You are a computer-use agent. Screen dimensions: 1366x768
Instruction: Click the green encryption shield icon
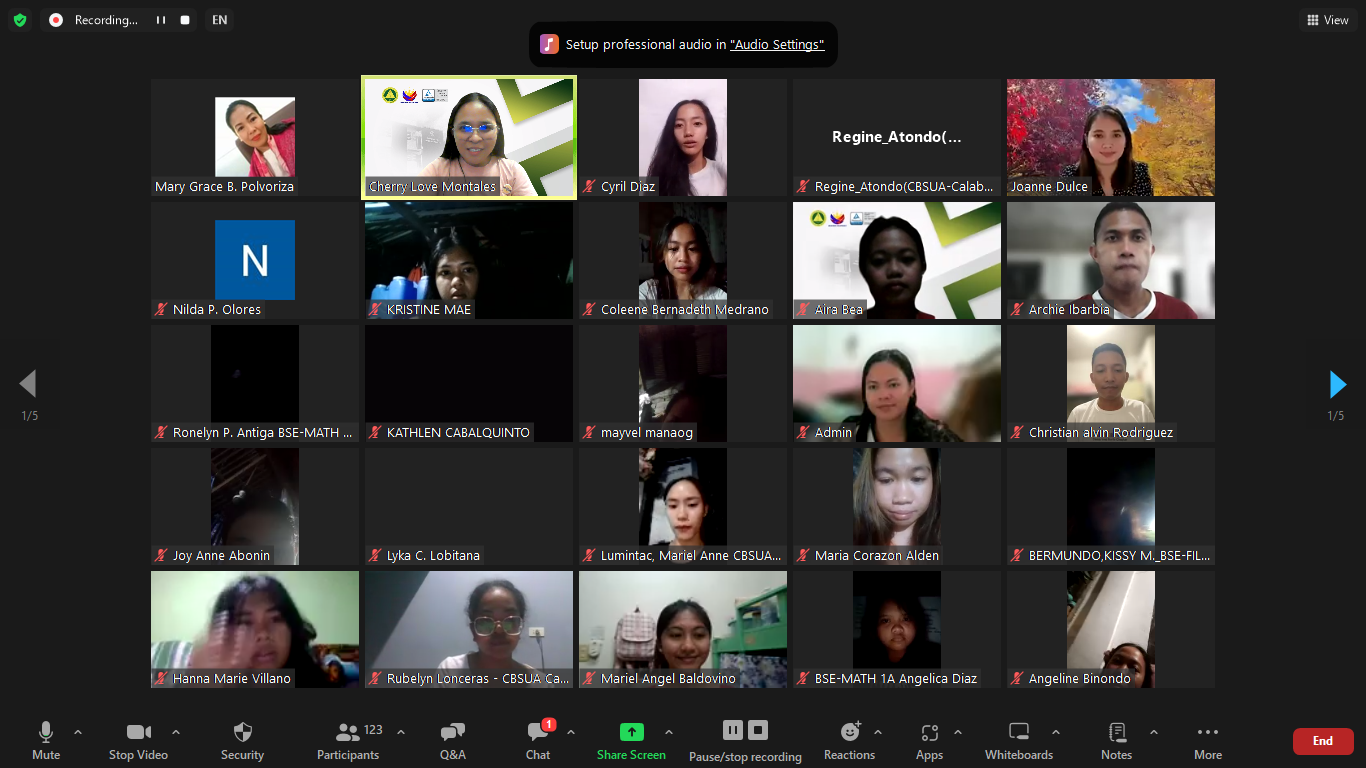click(20, 20)
